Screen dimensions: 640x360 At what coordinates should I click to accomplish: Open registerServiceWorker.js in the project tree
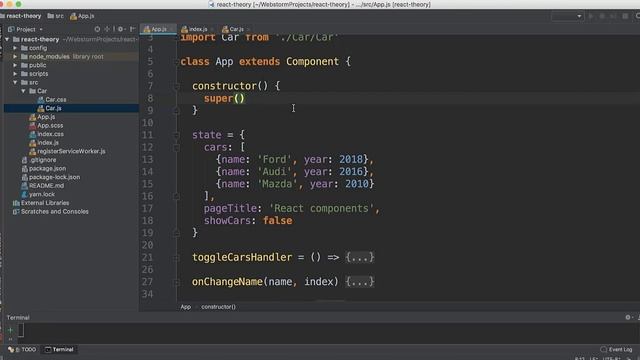(71, 151)
